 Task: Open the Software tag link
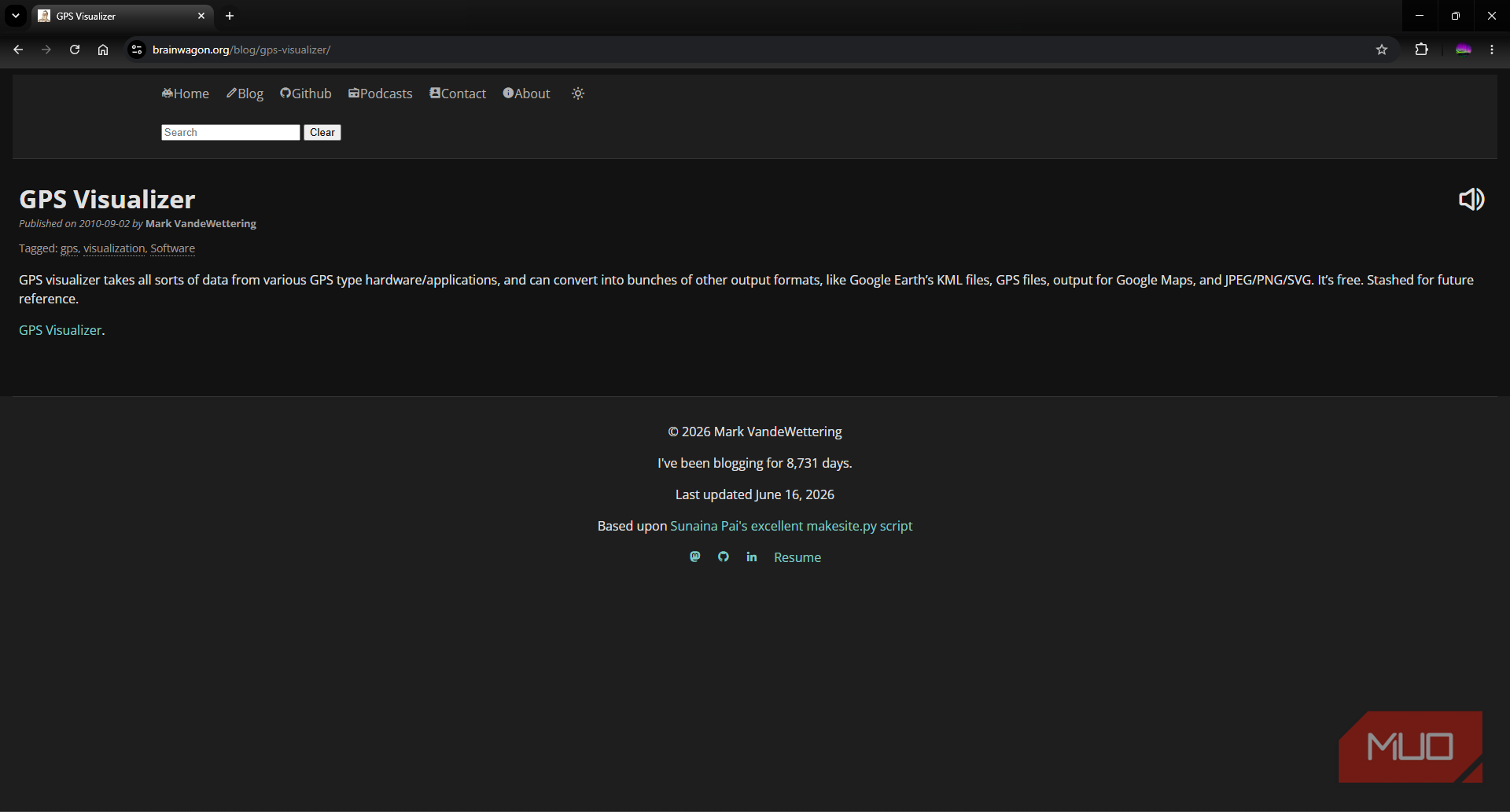coord(173,248)
